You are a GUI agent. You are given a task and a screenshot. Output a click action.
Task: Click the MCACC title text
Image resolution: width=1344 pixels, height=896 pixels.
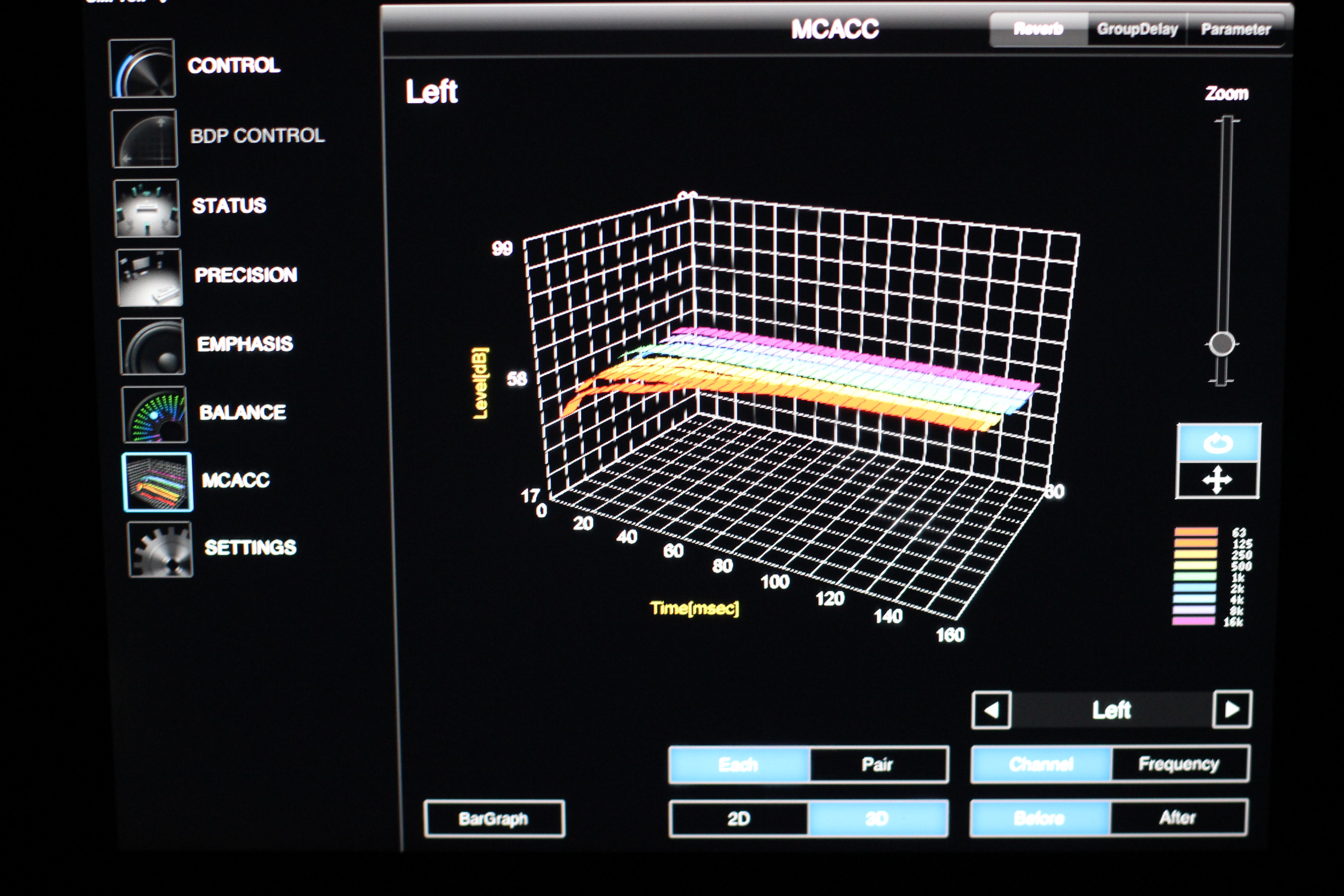[835, 29]
